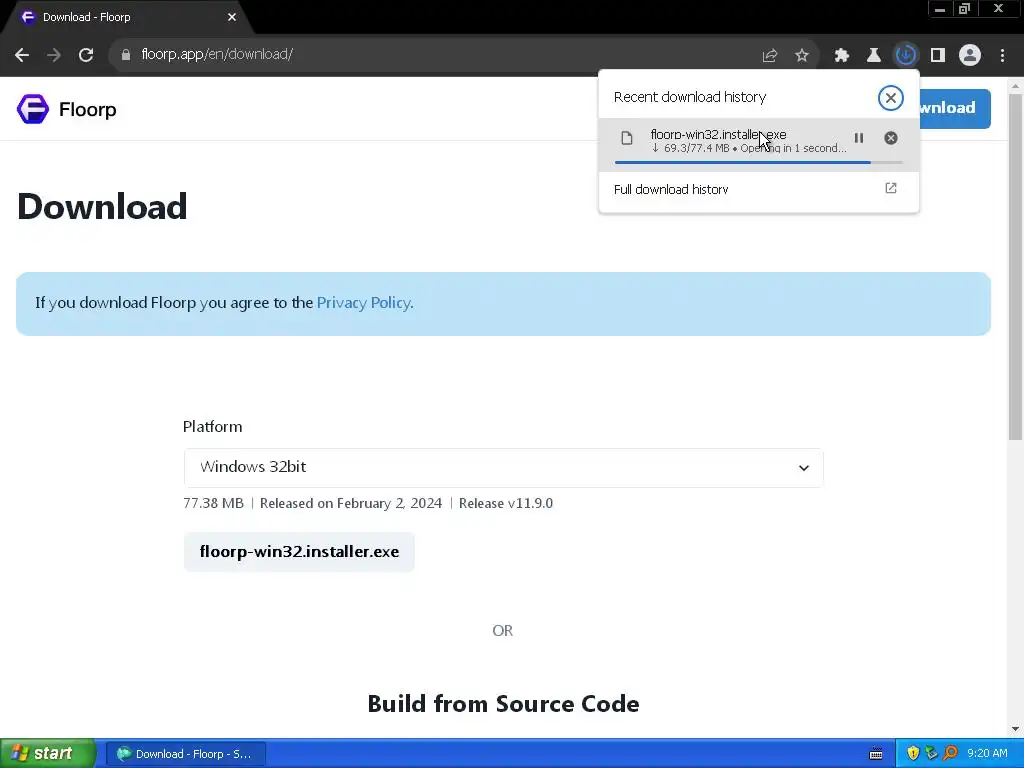Open the side panel icon
Screen dimensions: 1024x768
[938, 56]
